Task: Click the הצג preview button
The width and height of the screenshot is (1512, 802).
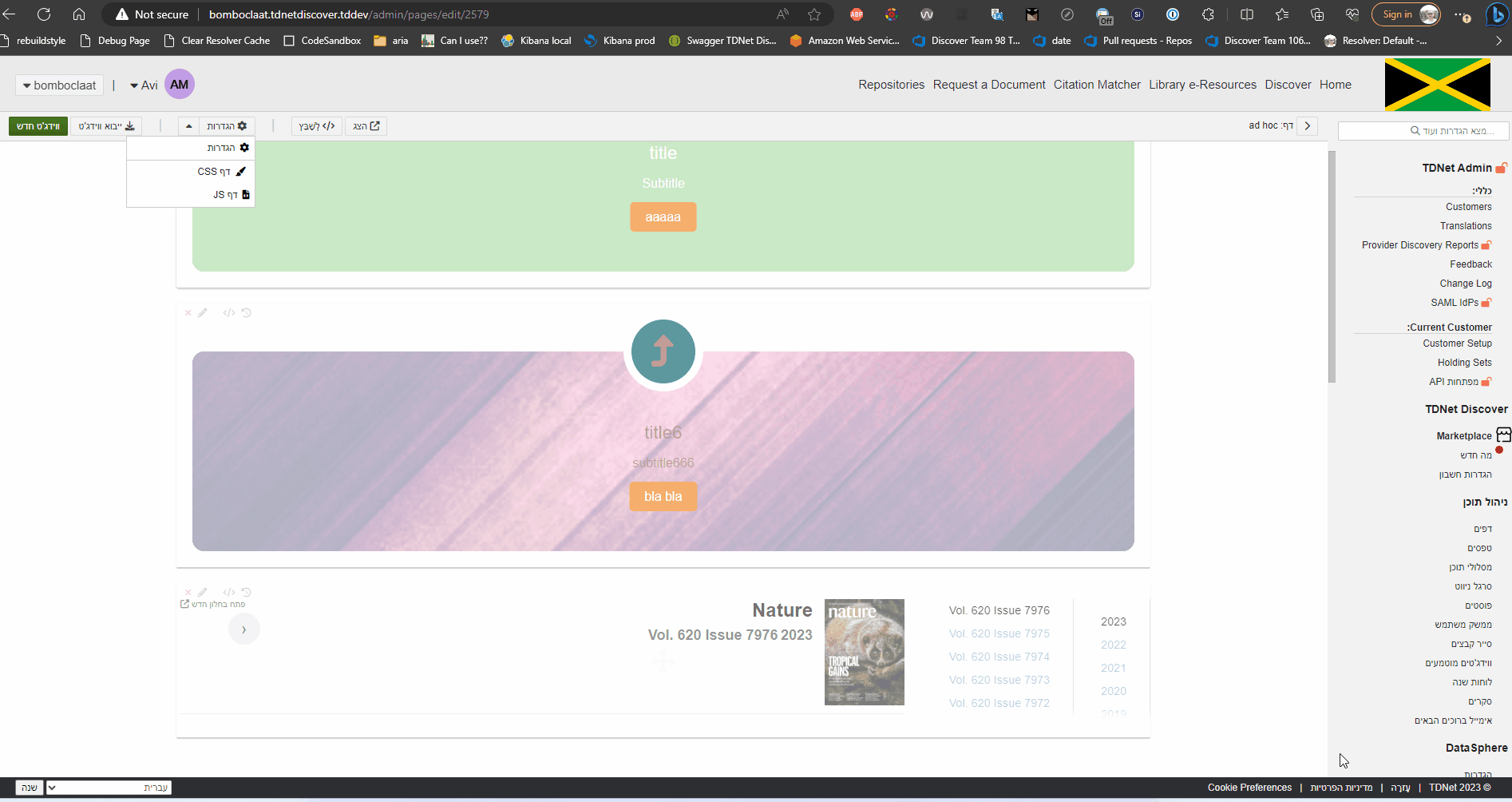Action: pos(366,125)
